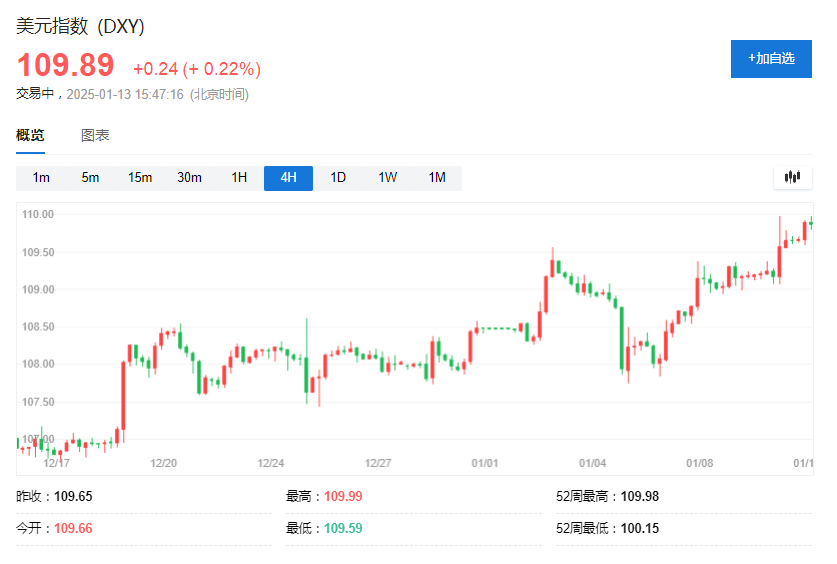Click the 01/08 date label on the axis
Image resolution: width=837 pixels, height=564 pixels.
(x=699, y=464)
